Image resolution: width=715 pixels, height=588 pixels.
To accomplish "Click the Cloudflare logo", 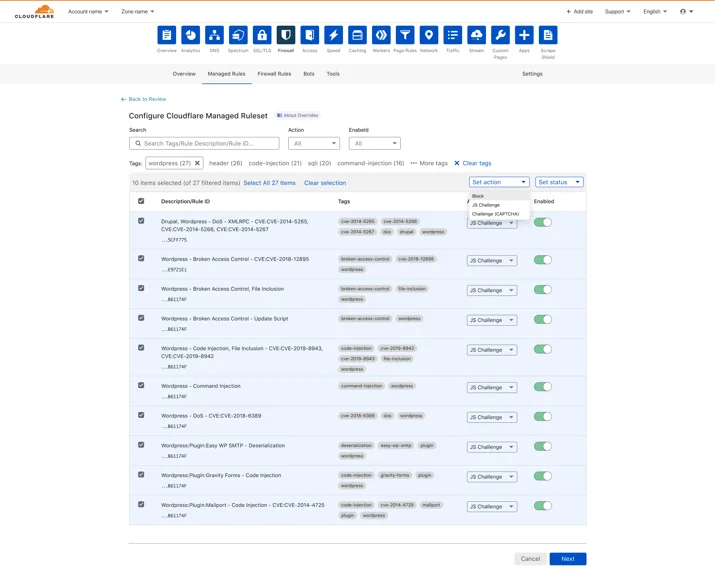I will pyautogui.click(x=35, y=11).
